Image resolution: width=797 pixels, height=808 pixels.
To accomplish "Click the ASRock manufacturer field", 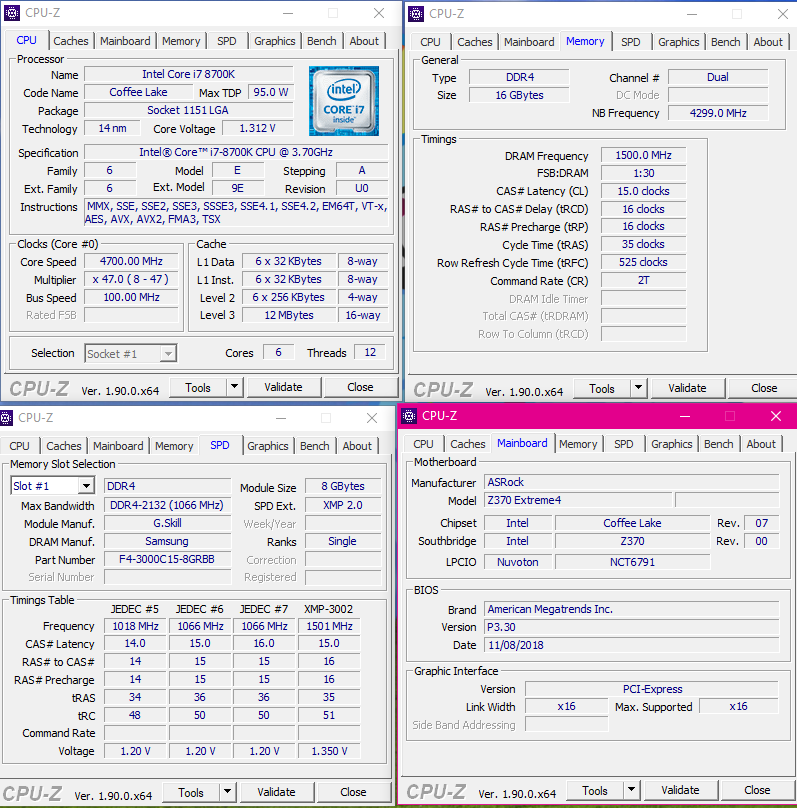I will click(x=632, y=482).
